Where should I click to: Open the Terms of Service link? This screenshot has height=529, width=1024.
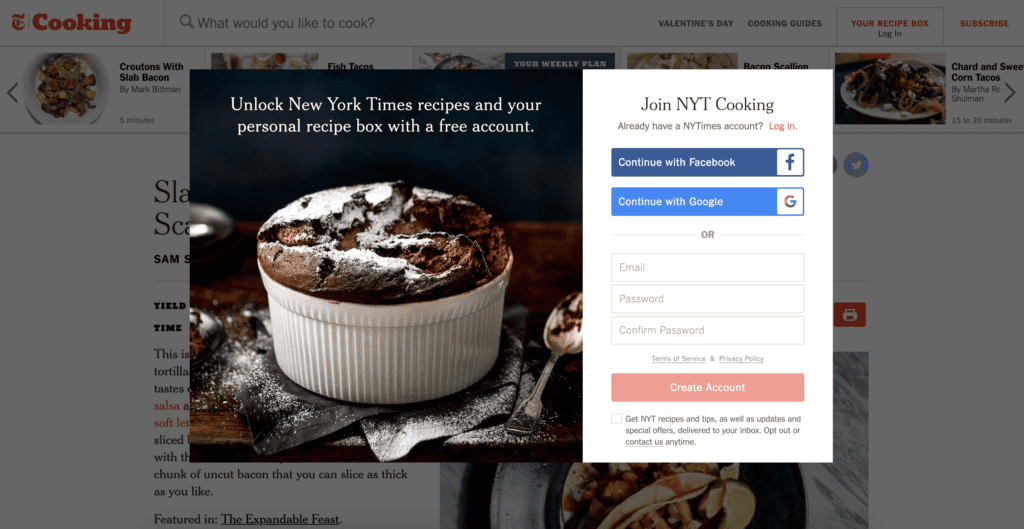pyautogui.click(x=678, y=359)
